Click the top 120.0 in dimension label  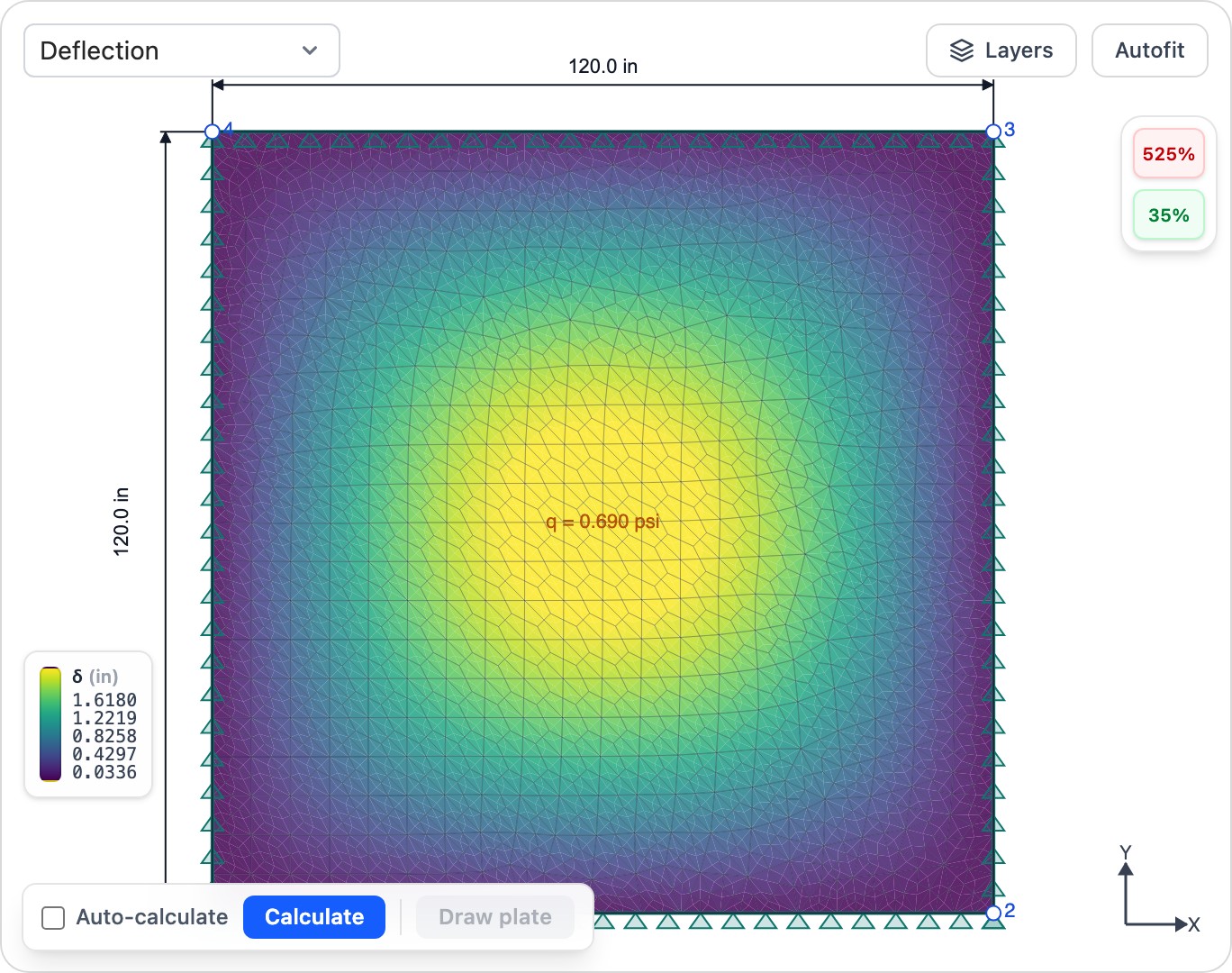click(602, 67)
